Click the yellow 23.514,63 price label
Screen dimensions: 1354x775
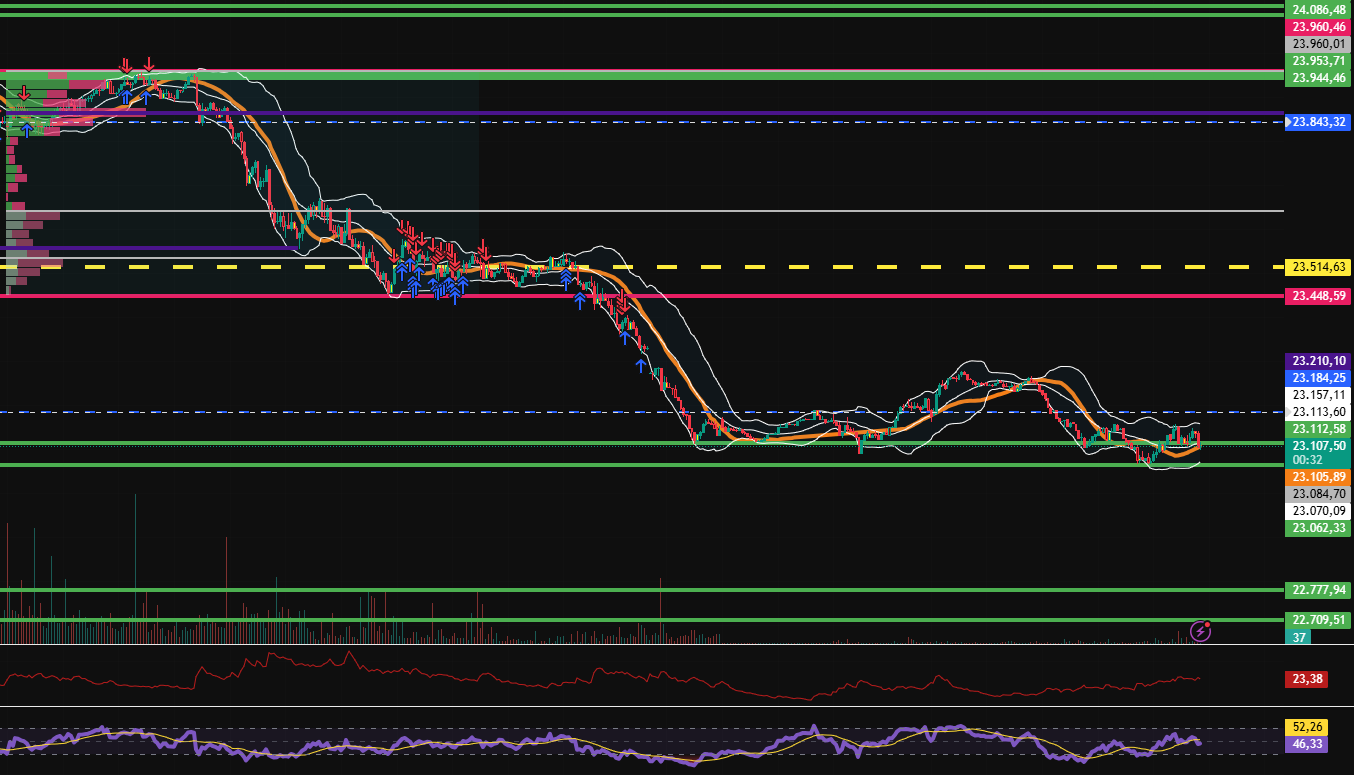click(1317, 267)
